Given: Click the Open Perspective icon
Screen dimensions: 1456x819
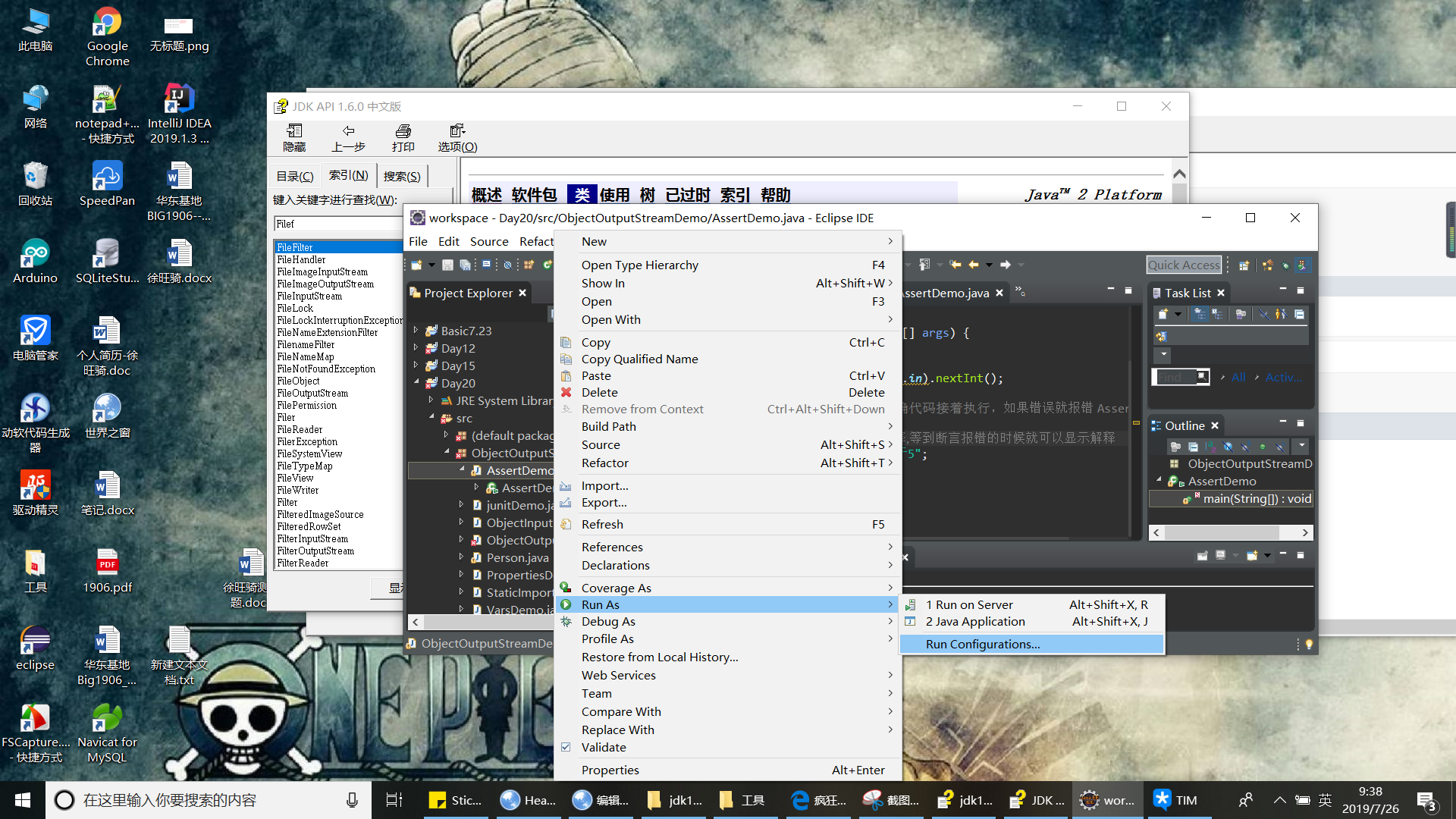Looking at the screenshot, I should (1244, 265).
